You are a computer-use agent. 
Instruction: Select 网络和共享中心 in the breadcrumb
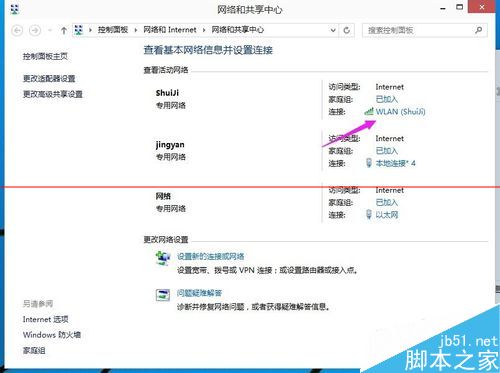click(238, 30)
